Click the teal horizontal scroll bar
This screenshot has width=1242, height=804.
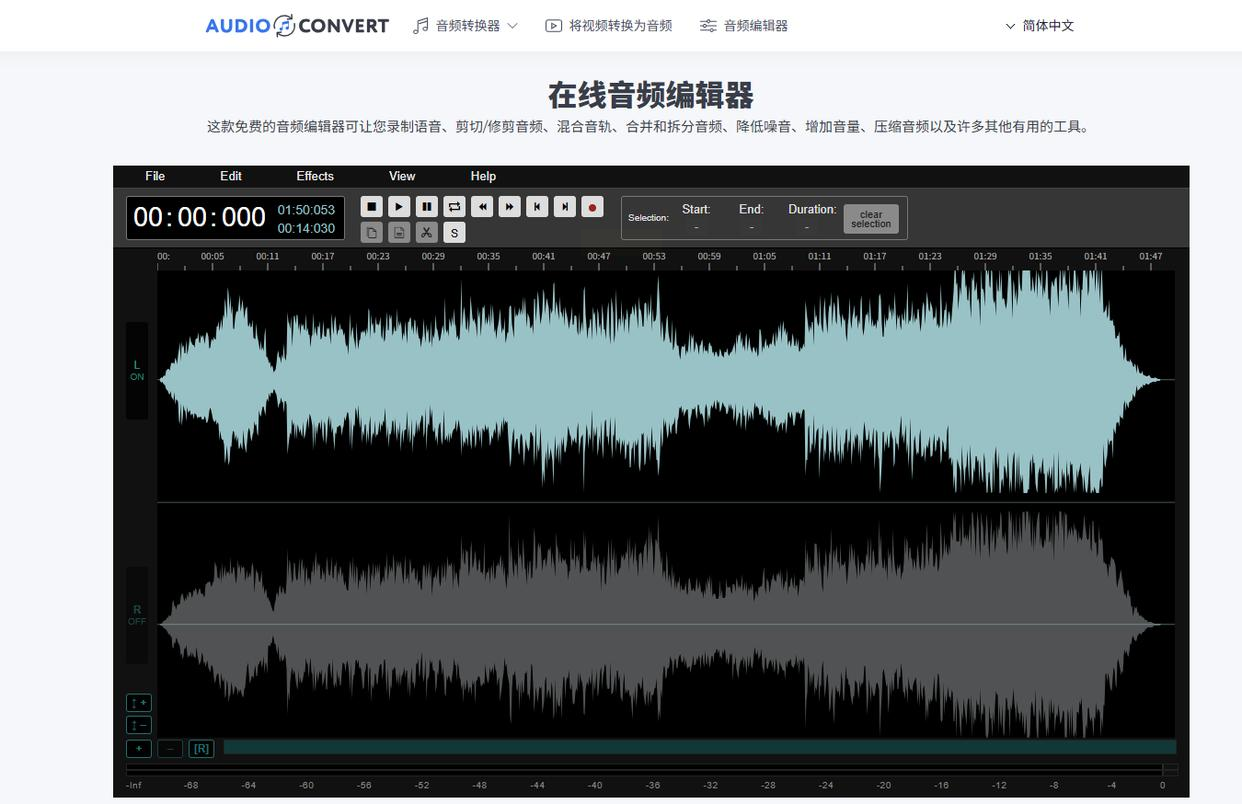(699, 747)
